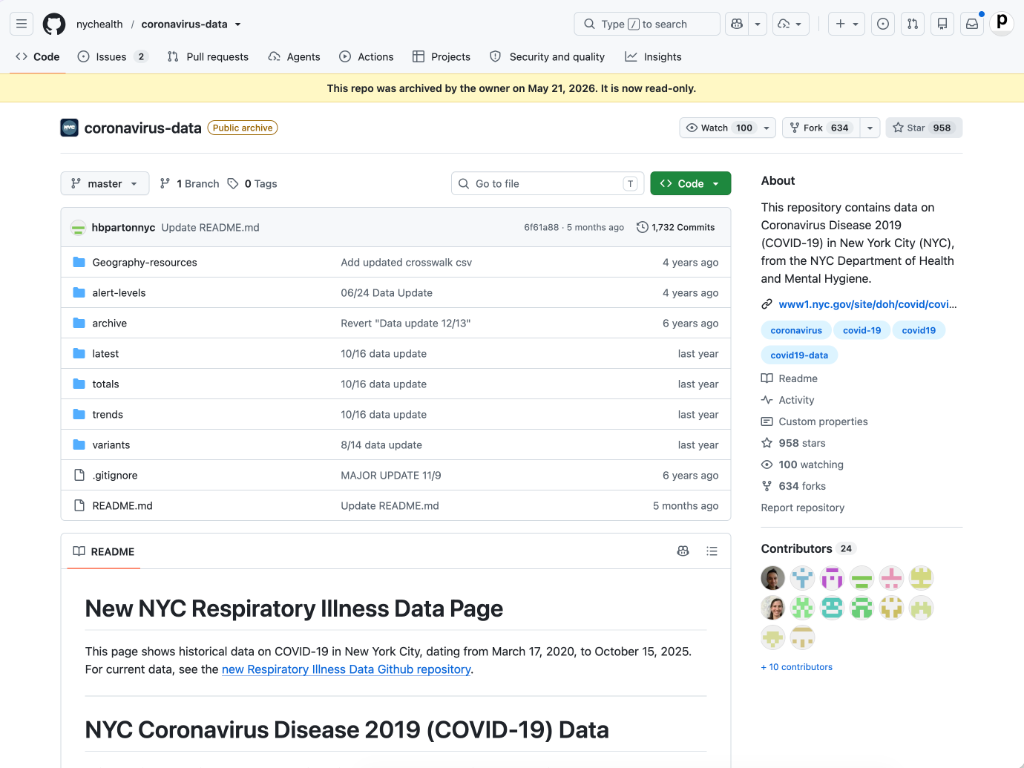The height and width of the screenshot is (768, 1024).
Task: Open pull requests icon in top bar
Action: click(x=912, y=24)
